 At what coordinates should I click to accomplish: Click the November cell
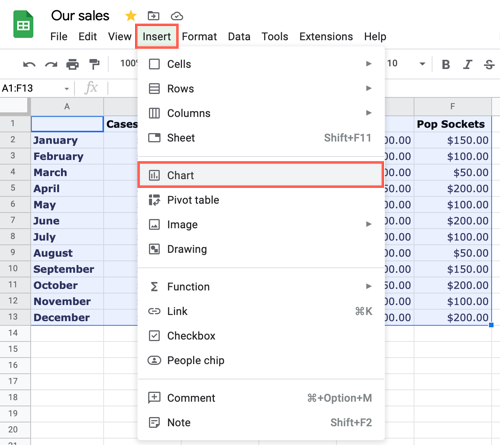point(67,301)
